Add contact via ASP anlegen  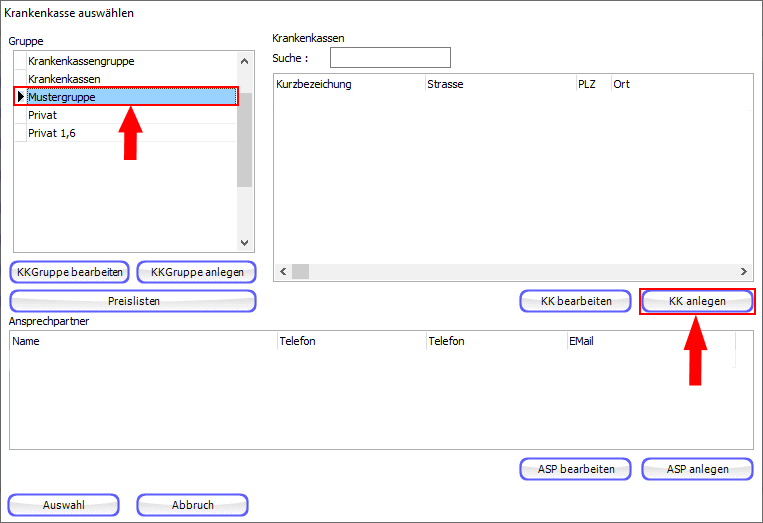(697, 469)
